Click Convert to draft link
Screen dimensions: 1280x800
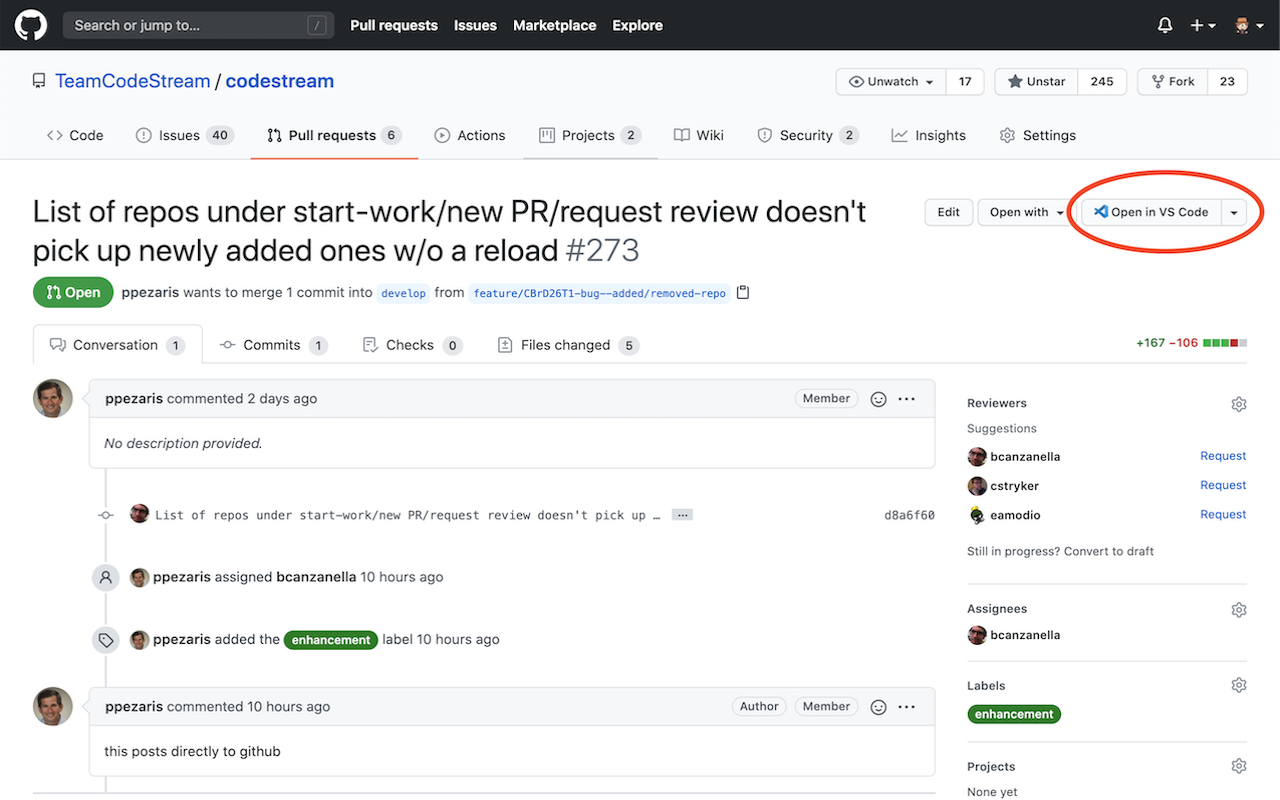pos(1108,551)
